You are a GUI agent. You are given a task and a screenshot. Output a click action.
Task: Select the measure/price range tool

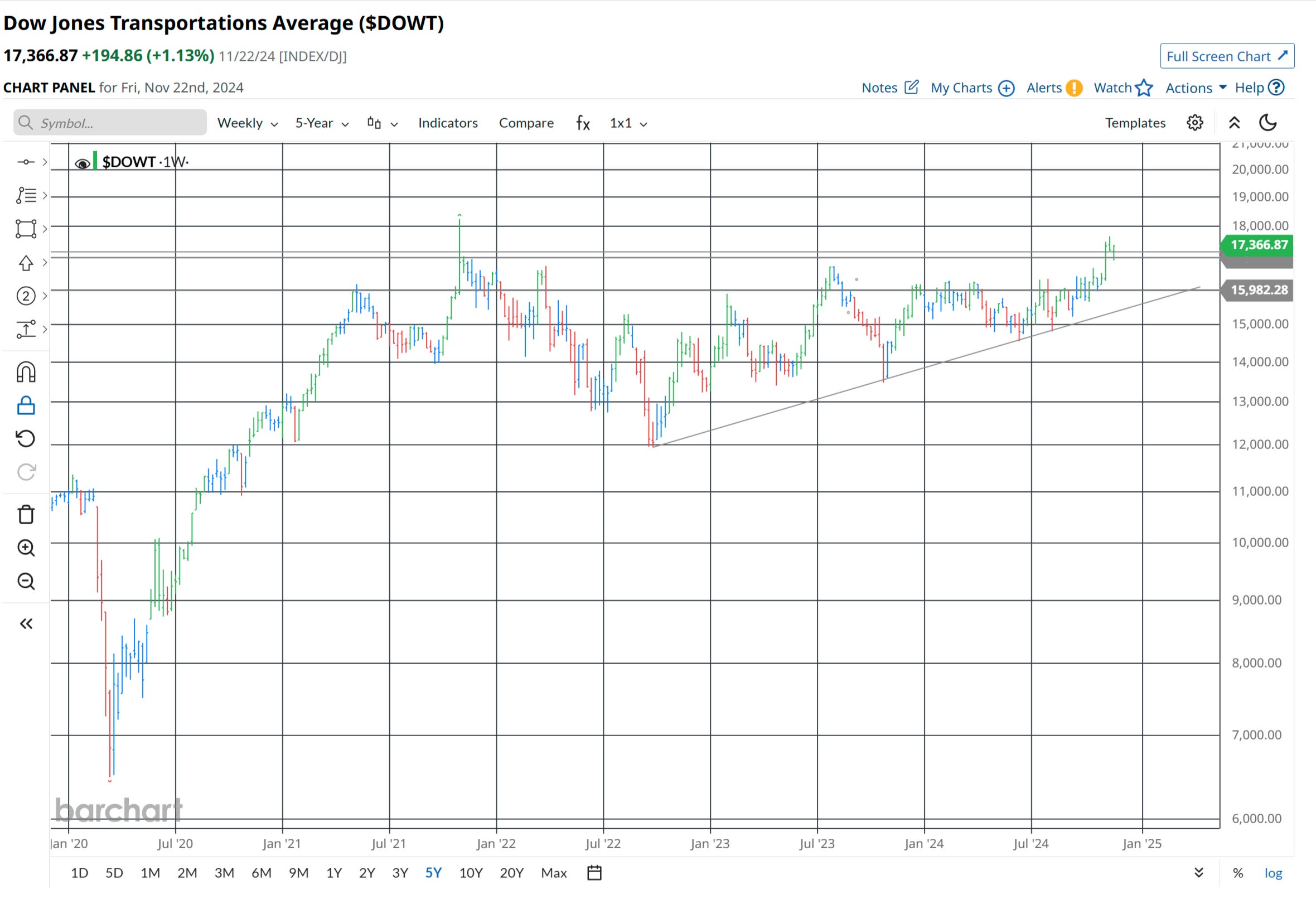(26, 329)
